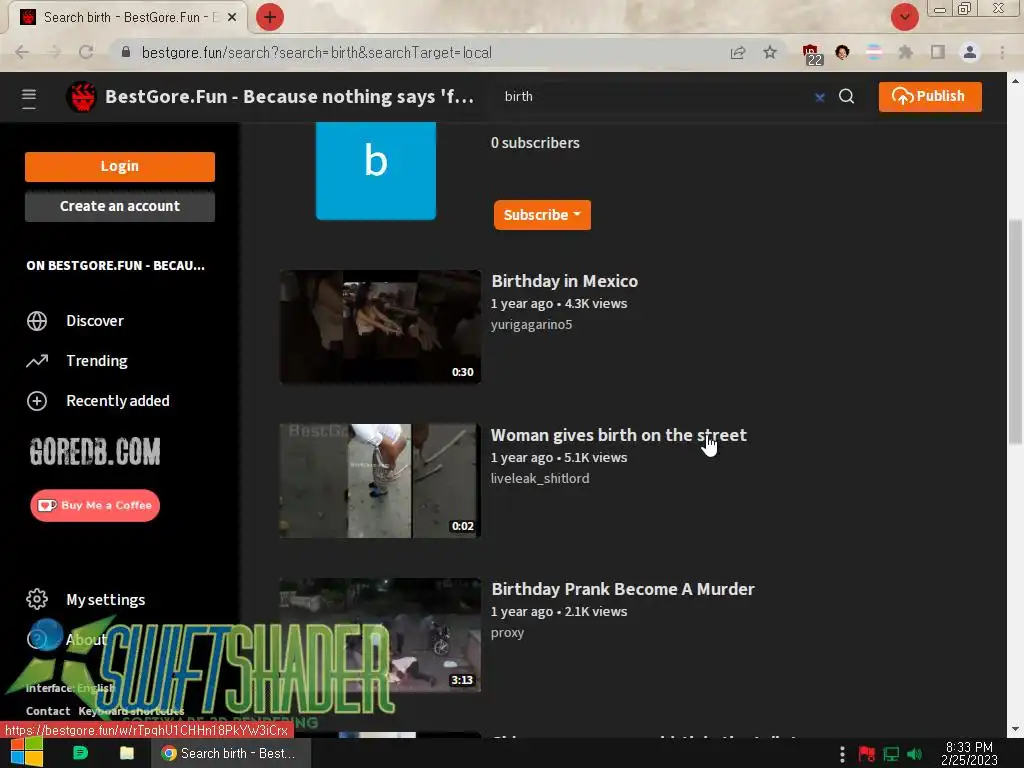Viewport: 1024px width, 768px height.
Task: Open the Chrome profile icon
Action: tap(970, 52)
